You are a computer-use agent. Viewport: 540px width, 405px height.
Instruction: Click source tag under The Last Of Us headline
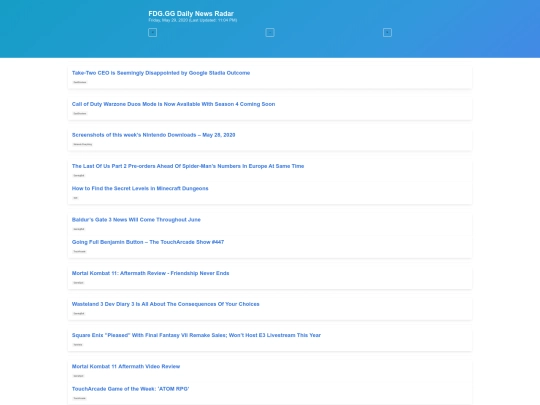[x=79, y=176]
